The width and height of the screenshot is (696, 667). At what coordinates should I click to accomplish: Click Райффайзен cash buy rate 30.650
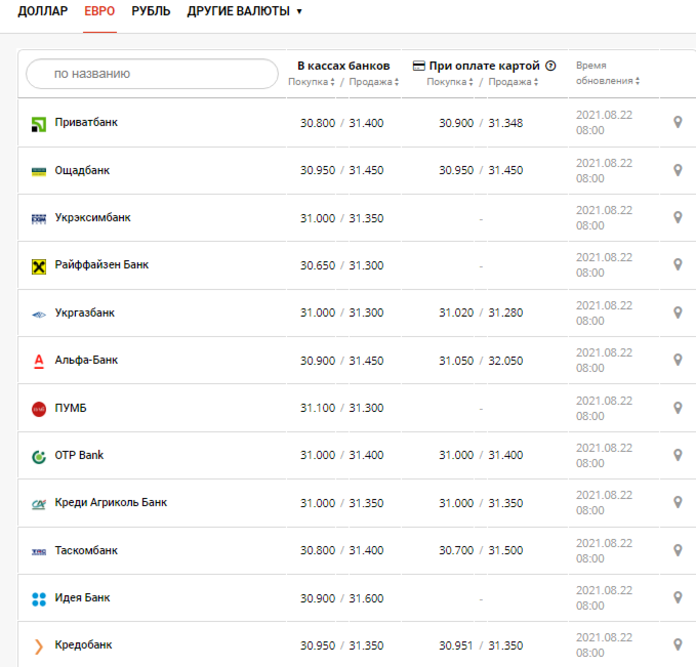317,265
